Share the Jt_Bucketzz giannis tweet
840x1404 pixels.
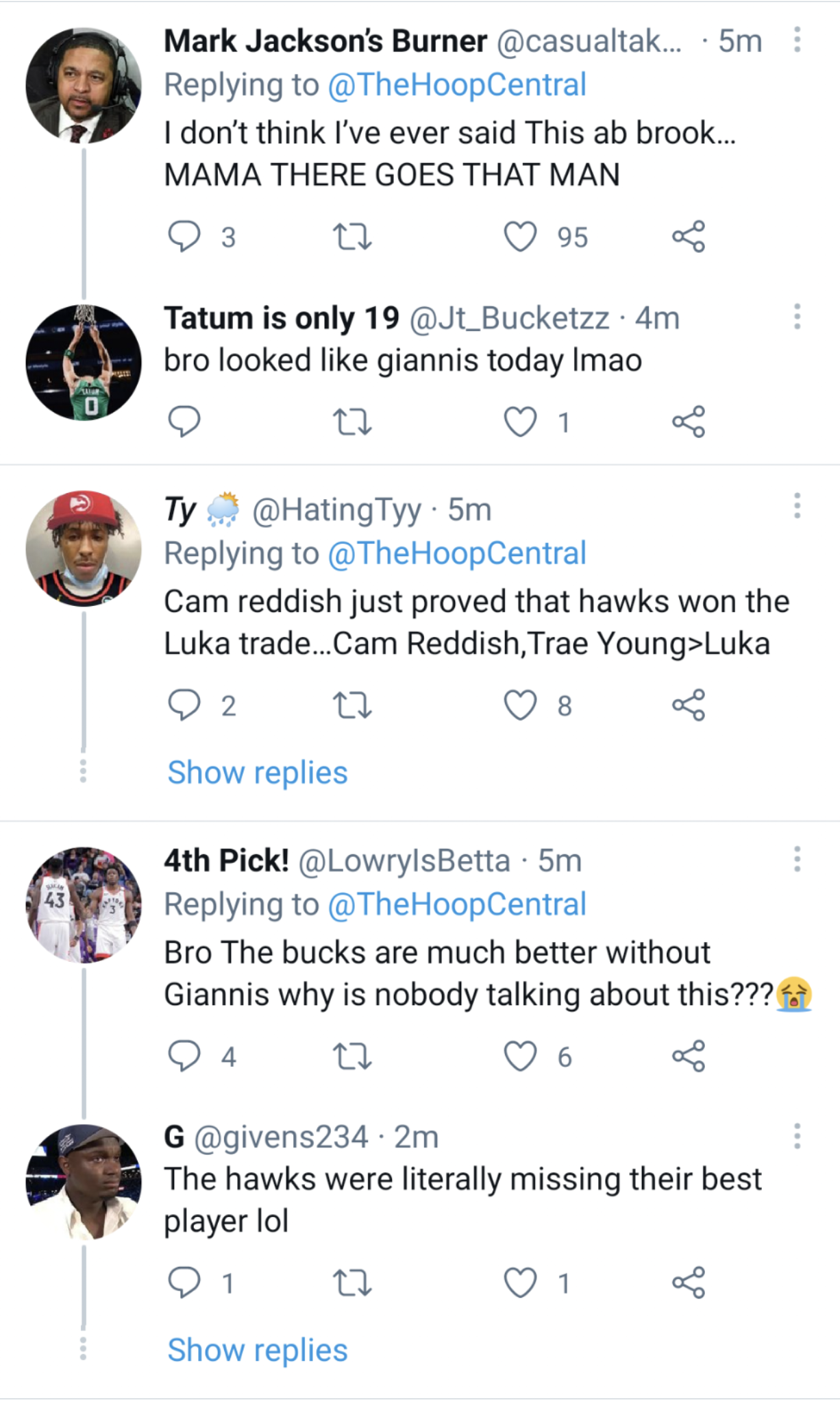[x=688, y=422]
